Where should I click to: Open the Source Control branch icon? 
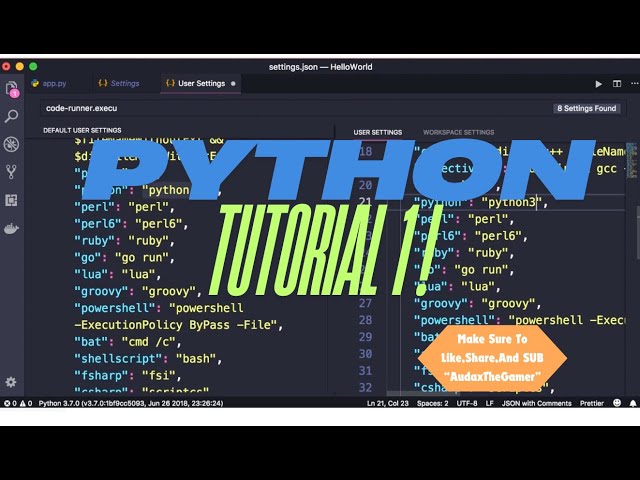(x=11, y=172)
